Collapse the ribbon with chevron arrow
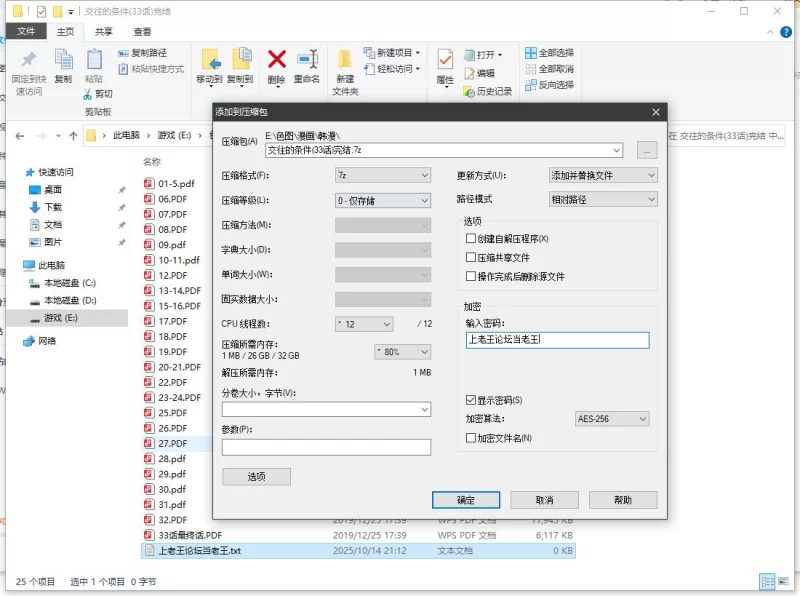 pyautogui.click(x=770, y=32)
